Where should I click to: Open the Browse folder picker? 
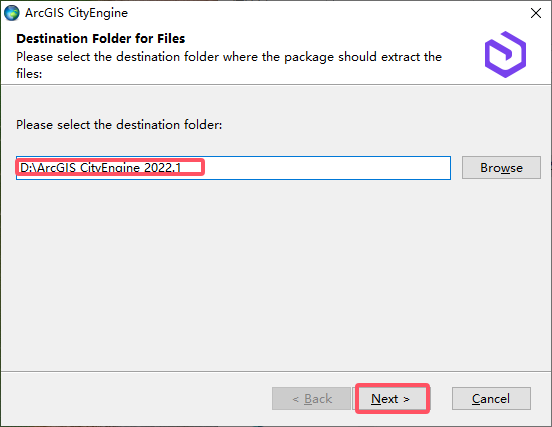[501, 168]
